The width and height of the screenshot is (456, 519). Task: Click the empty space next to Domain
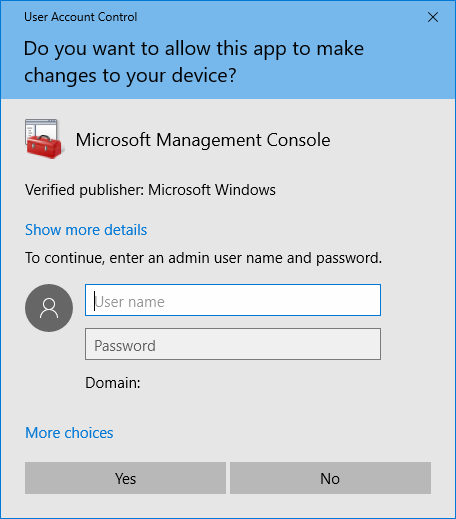coord(260,383)
